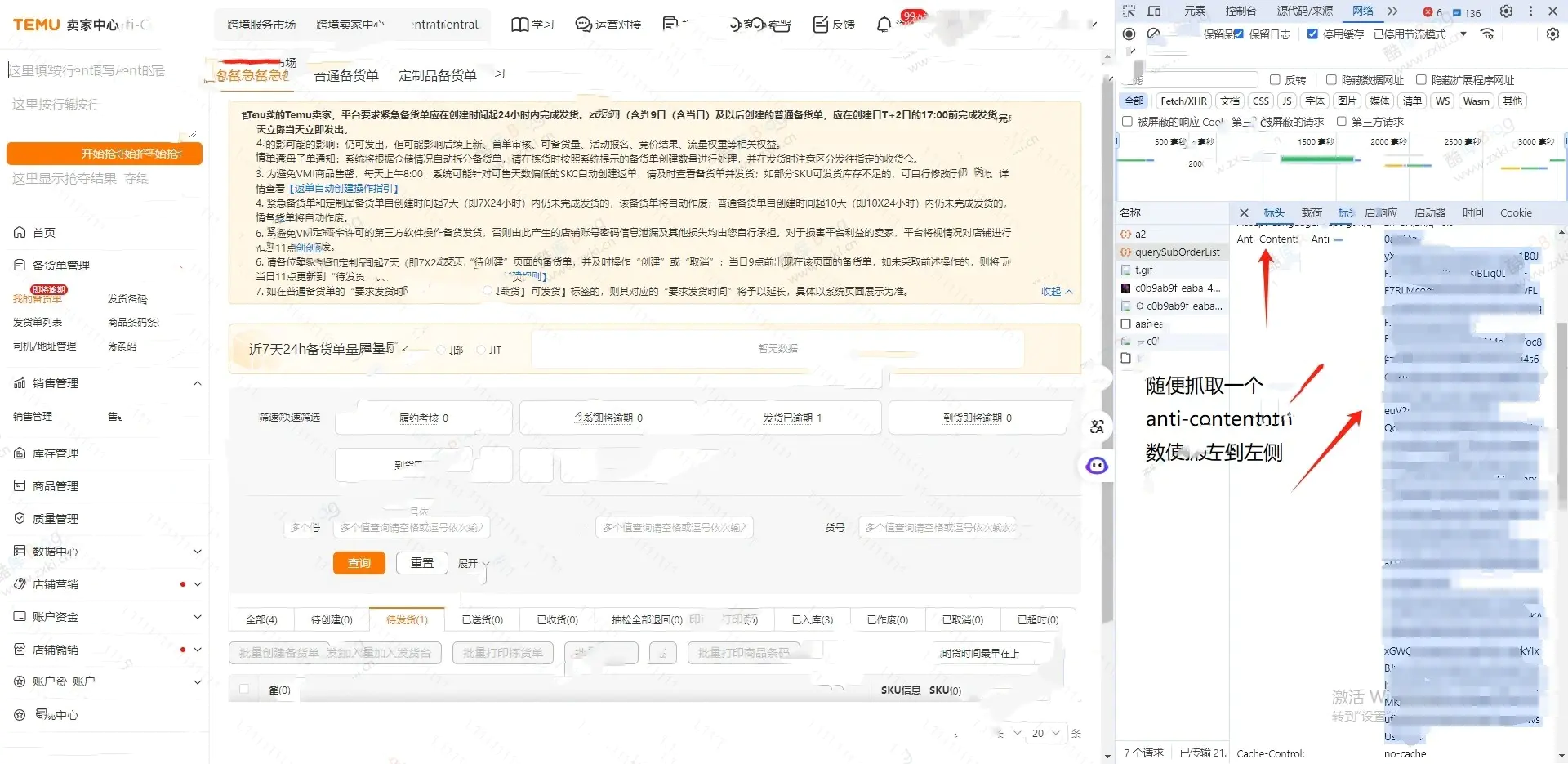Select the querySubOrderList network request
The image size is (1568, 764).
1177,252
